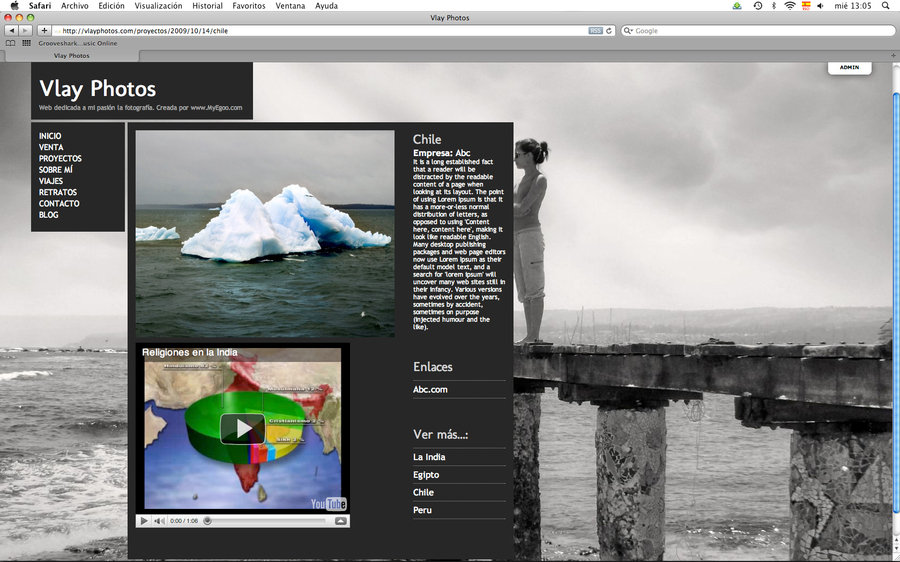Open the VENTA navigation link

pyautogui.click(x=51, y=147)
